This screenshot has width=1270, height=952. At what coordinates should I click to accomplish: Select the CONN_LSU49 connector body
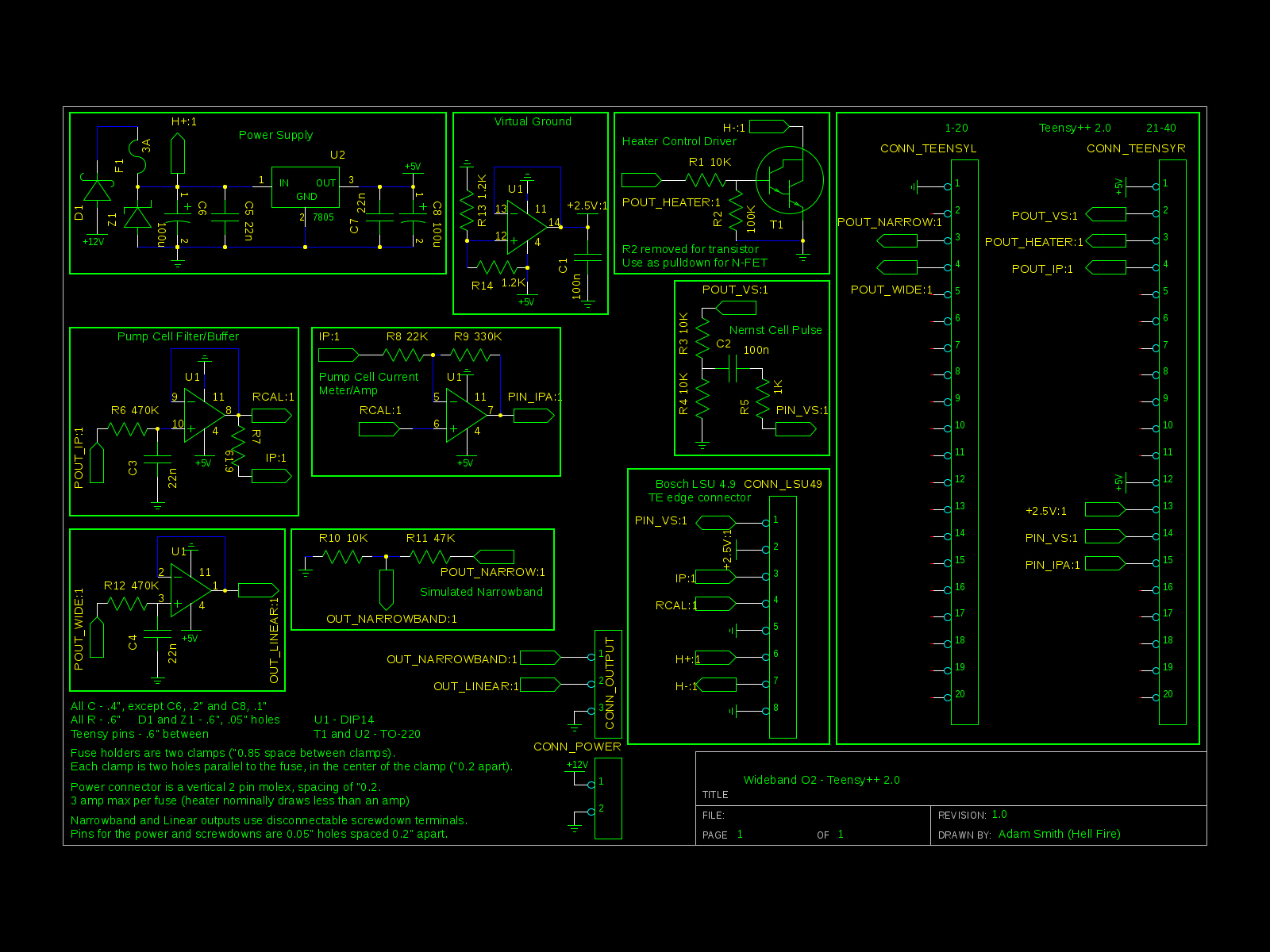[x=783, y=617]
